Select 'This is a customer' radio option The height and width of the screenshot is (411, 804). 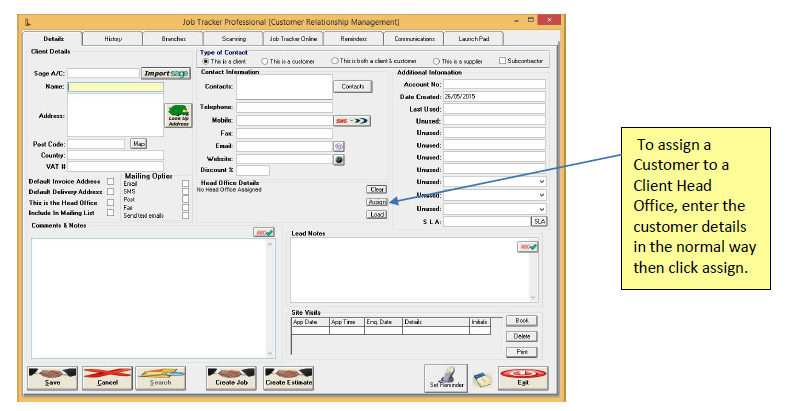pos(265,61)
